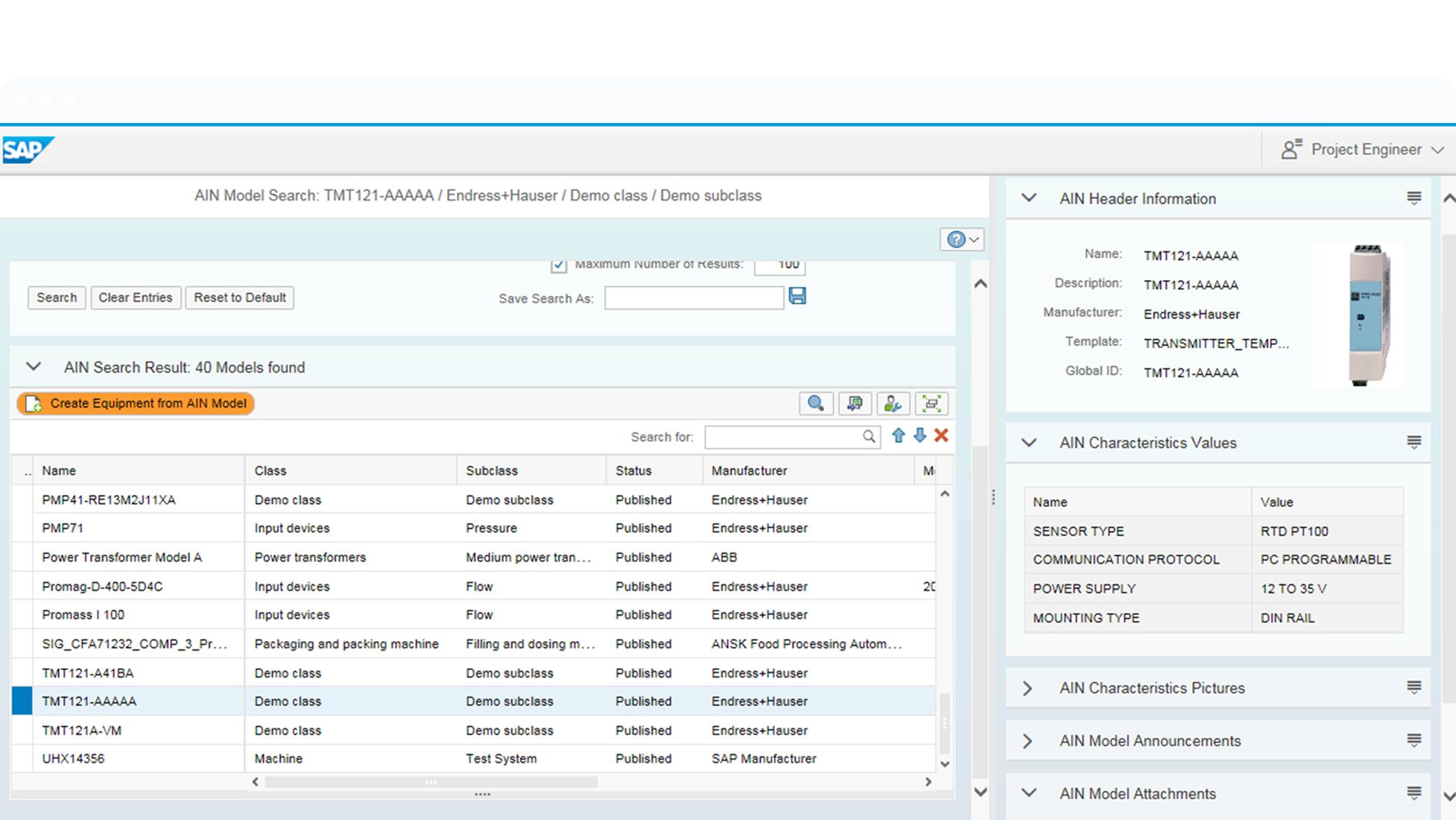Open AIN Header Information panel menu icon
This screenshot has width=1456, height=820.
(x=1414, y=198)
